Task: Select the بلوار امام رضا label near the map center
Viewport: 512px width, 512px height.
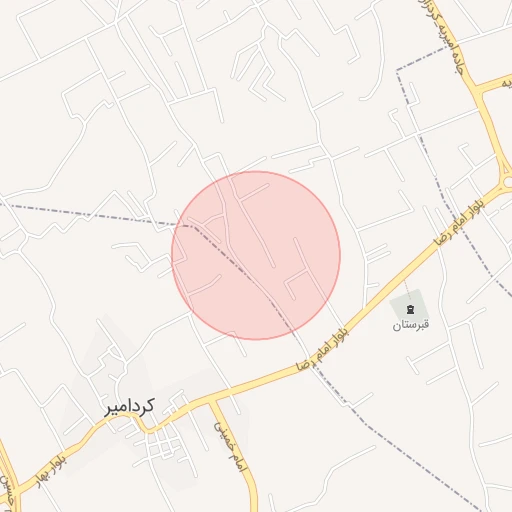Action: 322,349
